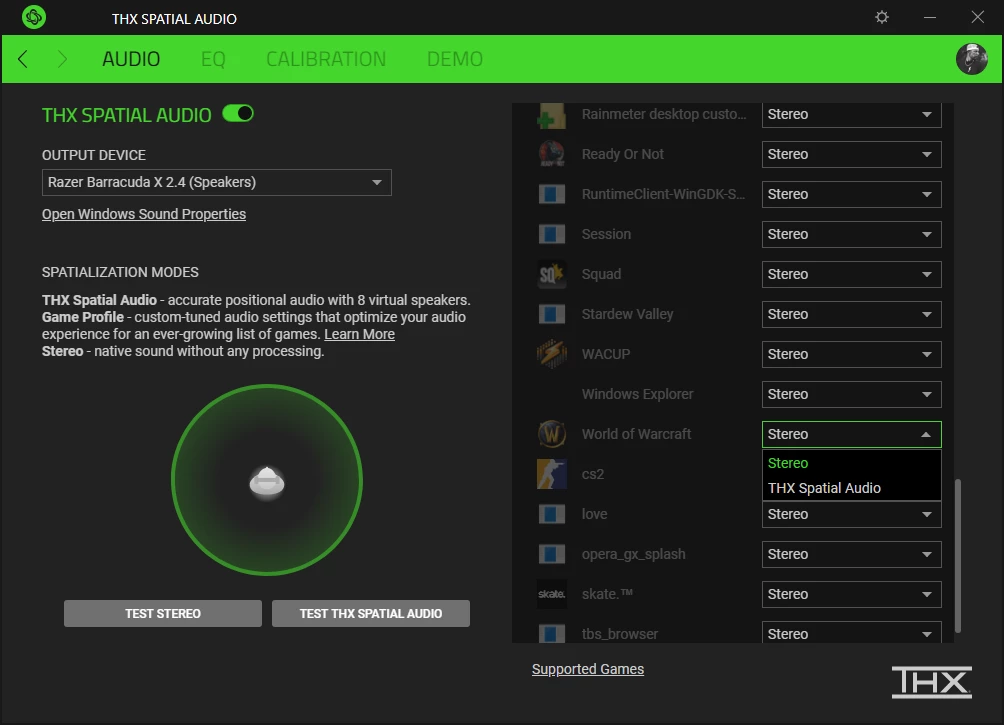Screen dimensions: 1004x725
Task: Open tbs_browser audio mode dropdown
Action: pyautogui.click(x=852, y=633)
